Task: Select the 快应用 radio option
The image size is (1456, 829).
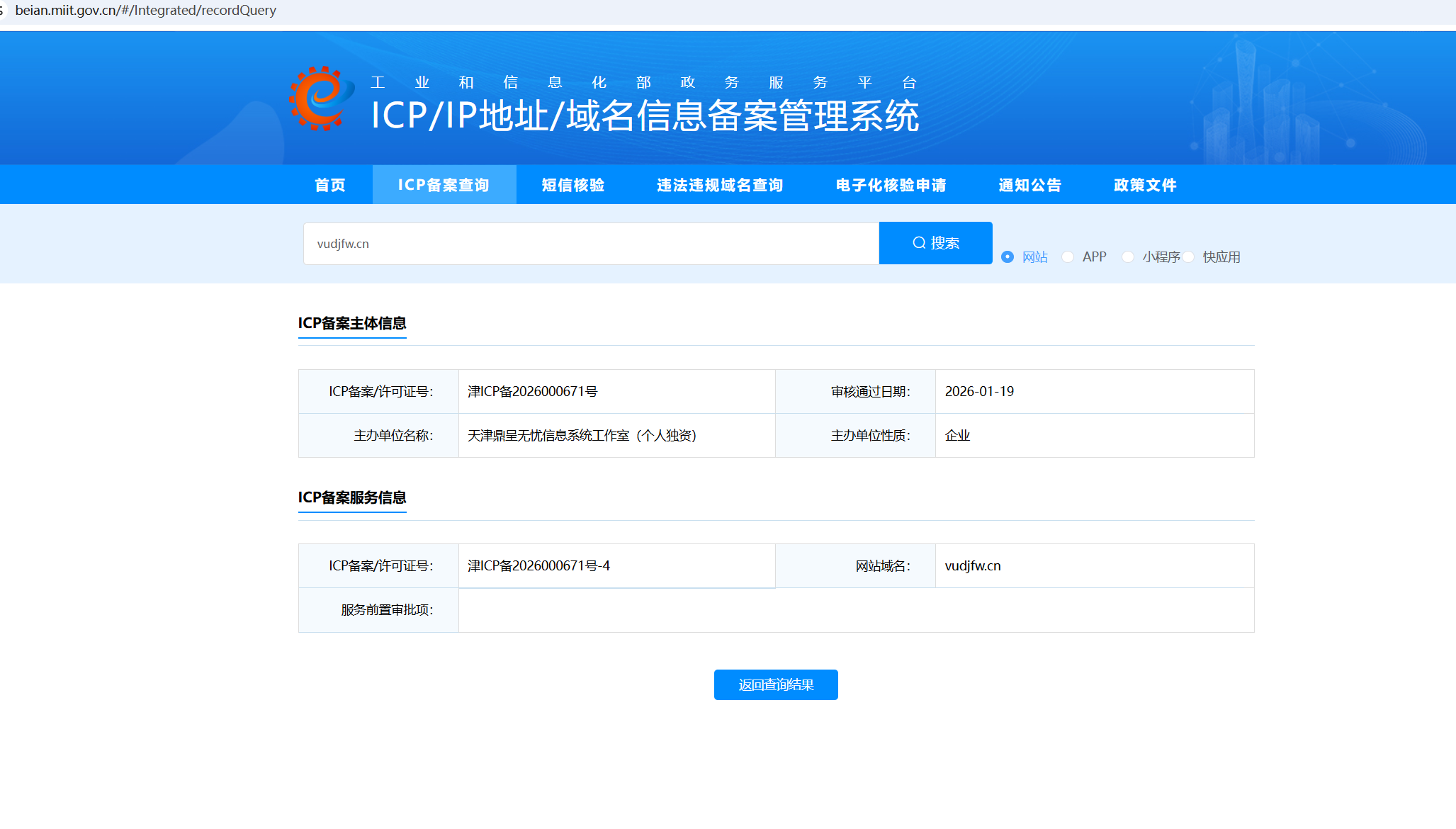Action: pos(1189,257)
